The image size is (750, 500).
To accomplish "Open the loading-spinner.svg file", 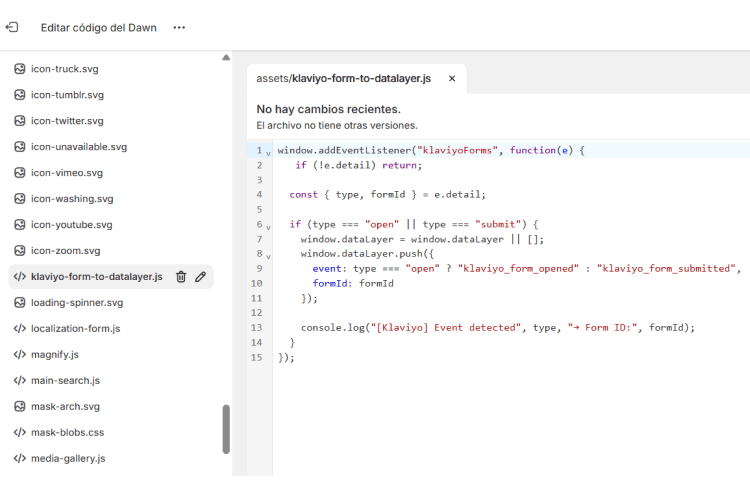I will tap(77, 302).
